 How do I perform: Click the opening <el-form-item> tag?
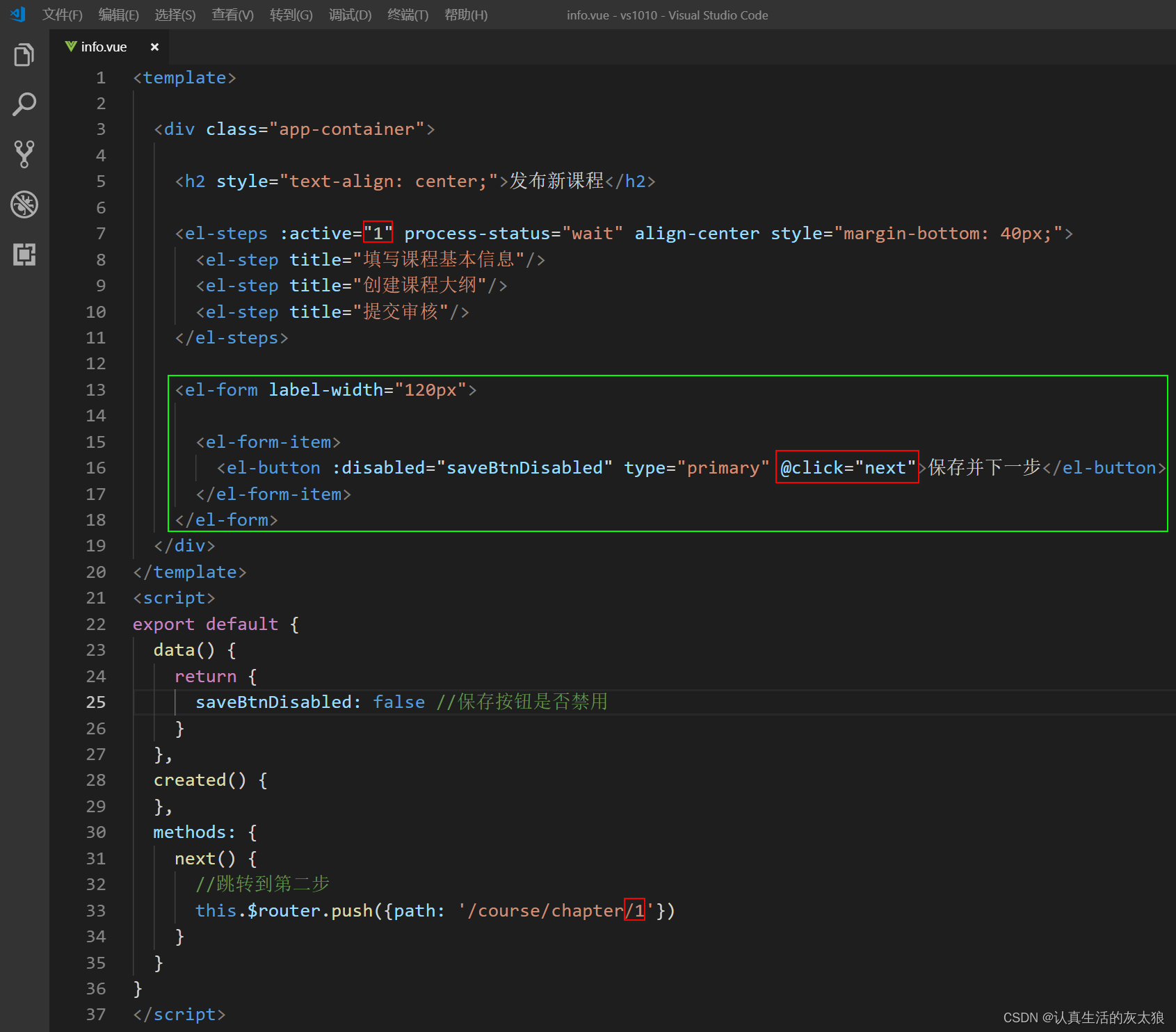[268, 442]
